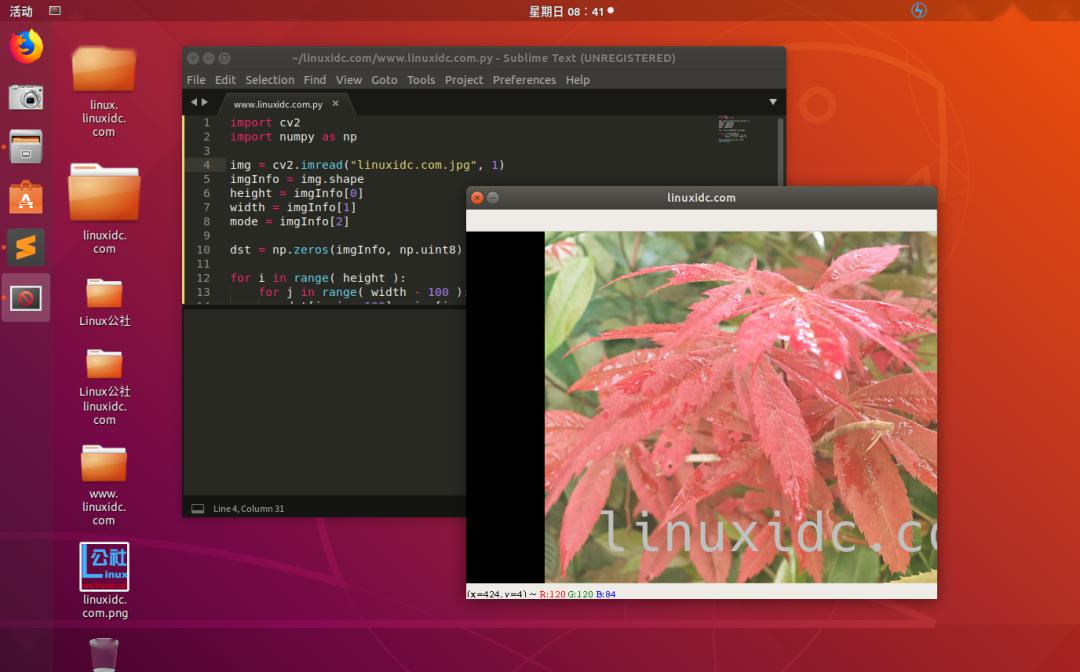Open Ubuntu Software from the dock
The image size is (1080, 672).
point(26,197)
